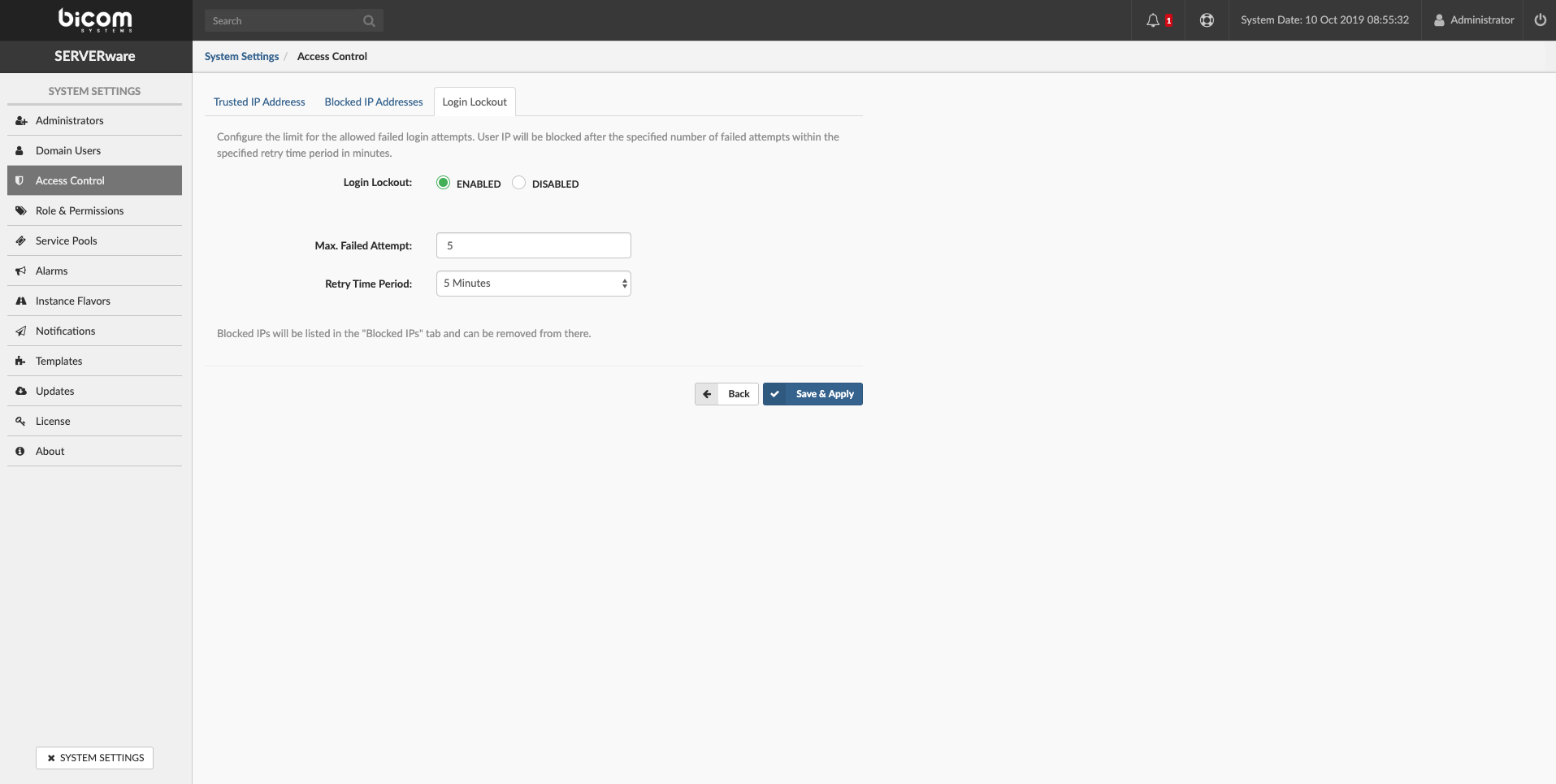The height and width of the screenshot is (784, 1556).
Task: Switch to the Blocked IP Addresses tab
Action: pyautogui.click(x=373, y=102)
